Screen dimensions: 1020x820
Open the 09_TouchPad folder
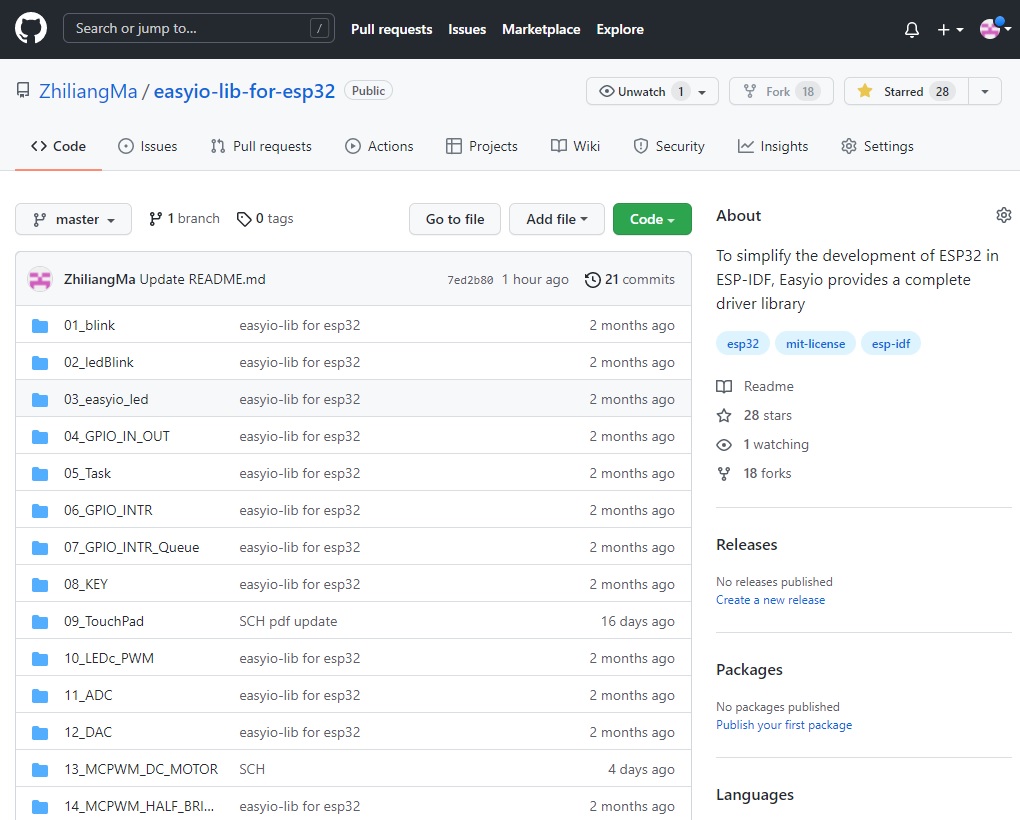pos(103,622)
